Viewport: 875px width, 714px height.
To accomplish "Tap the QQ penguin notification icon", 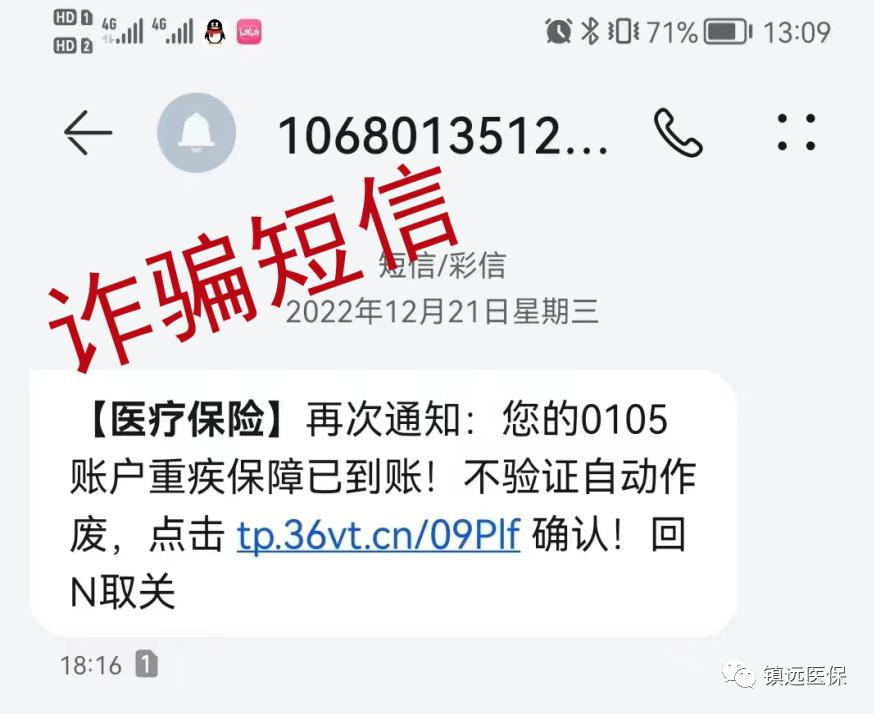I will pyautogui.click(x=215, y=31).
